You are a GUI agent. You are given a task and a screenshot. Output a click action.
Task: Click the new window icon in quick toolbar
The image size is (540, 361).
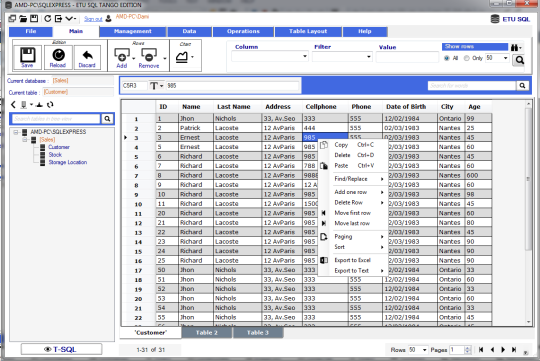[x=12, y=19]
